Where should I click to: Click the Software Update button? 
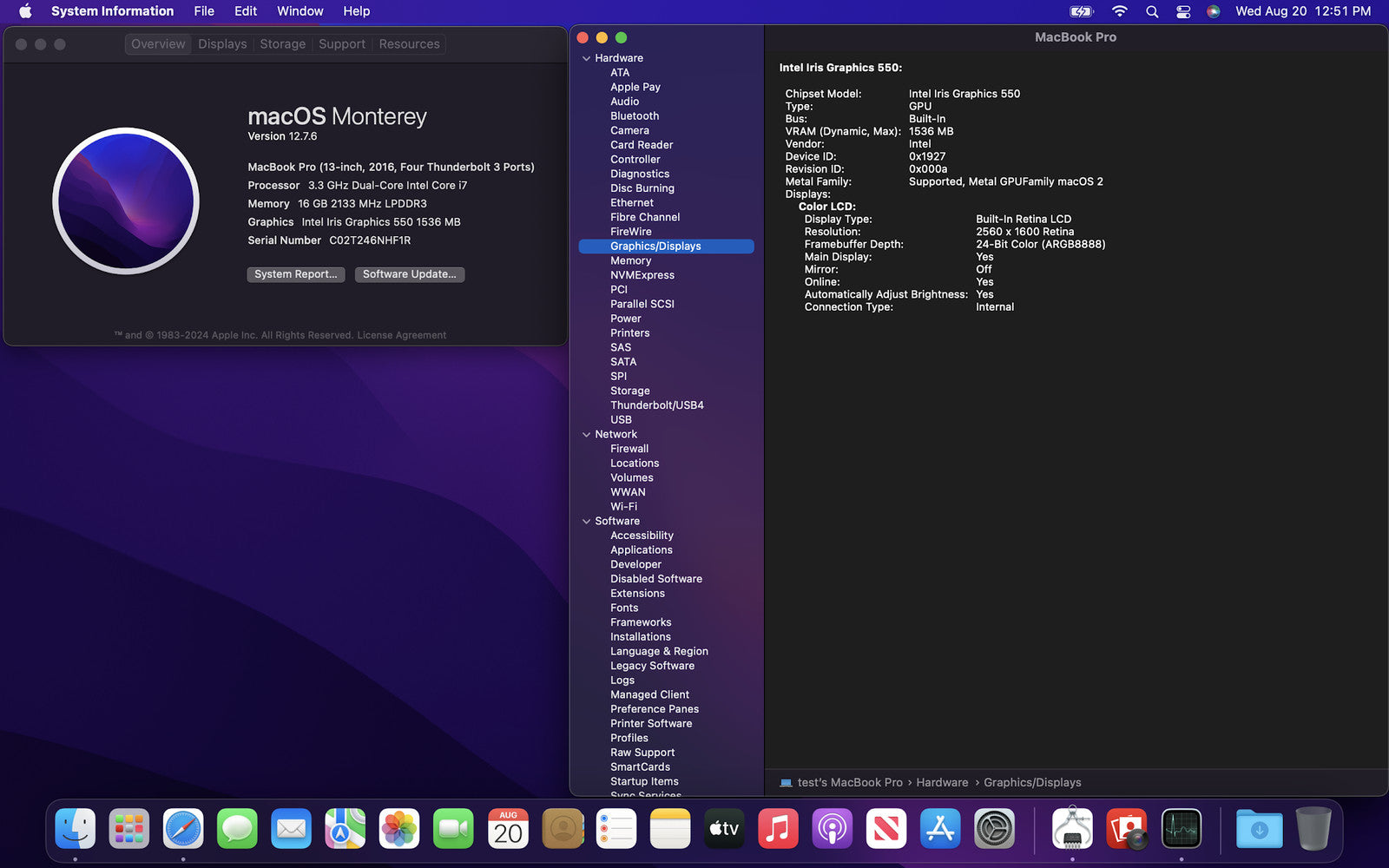(409, 274)
